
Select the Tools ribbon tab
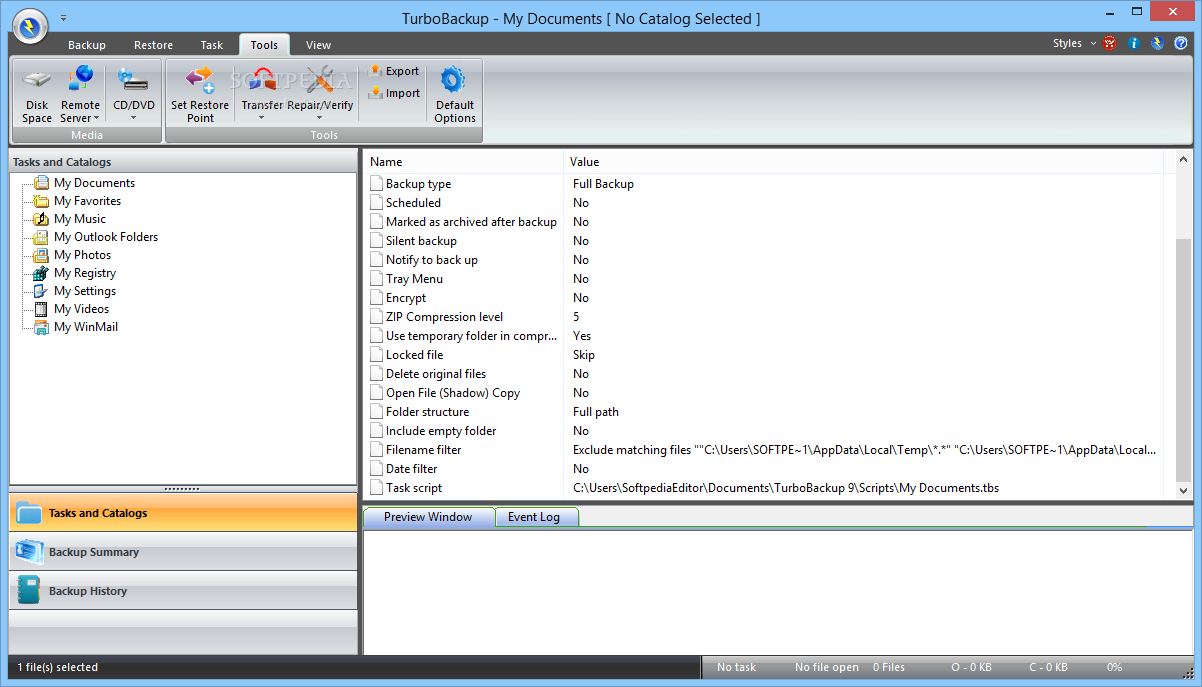click(264, 45)
